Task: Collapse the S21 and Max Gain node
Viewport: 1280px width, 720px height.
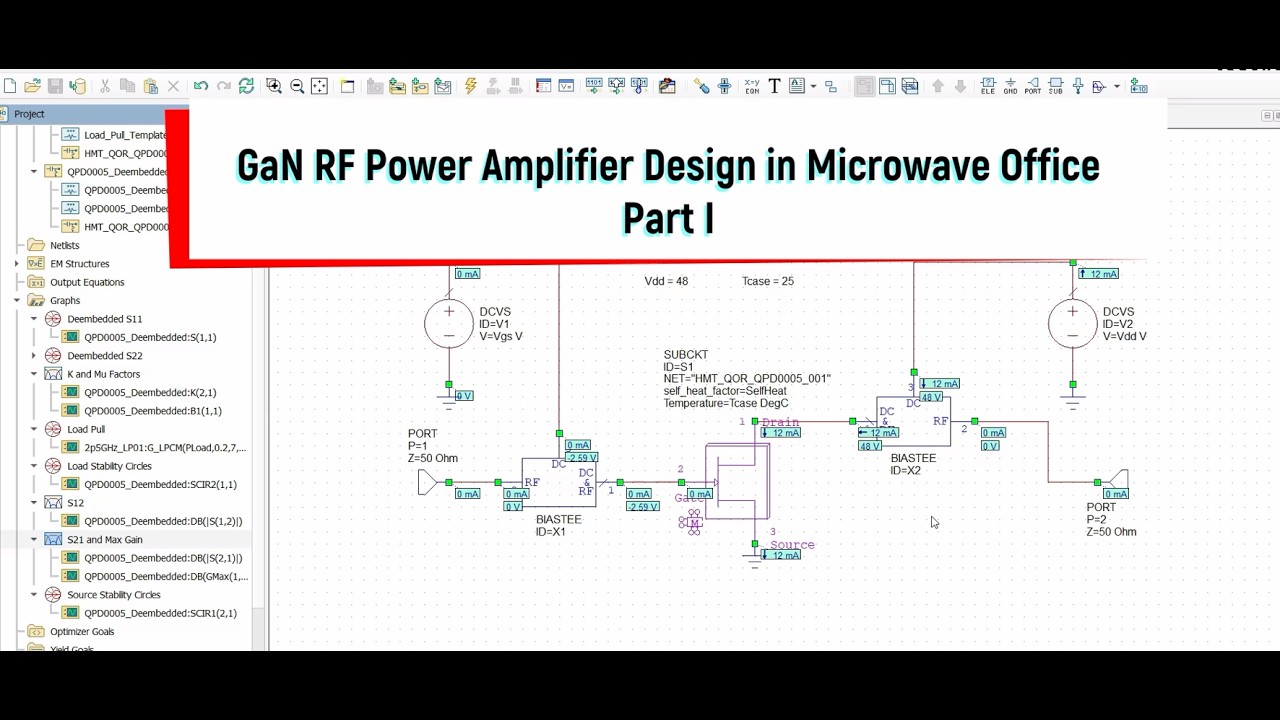Action: 33,540
